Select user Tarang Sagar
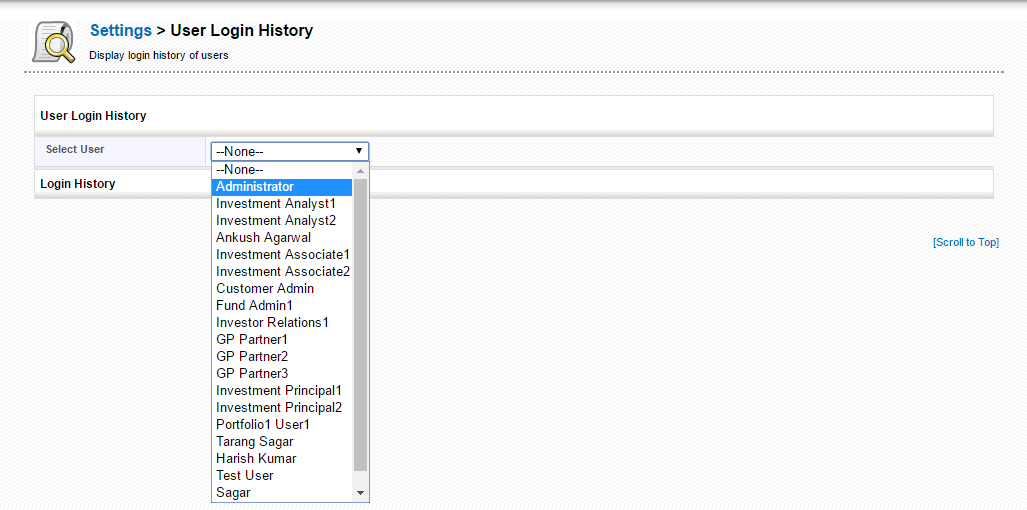The width and height of the screenshot is (1027, 510). [x=254, y=442]
